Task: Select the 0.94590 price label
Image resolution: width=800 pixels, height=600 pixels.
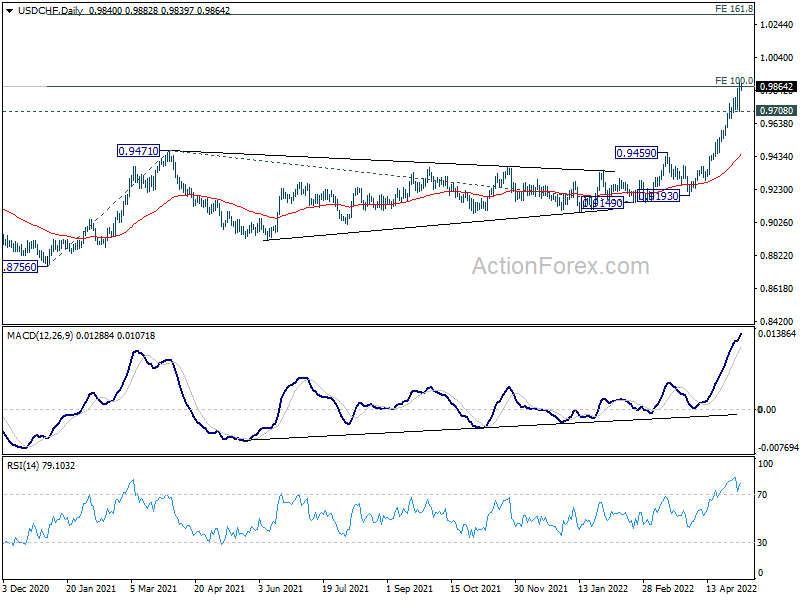Action: [636, 153]
